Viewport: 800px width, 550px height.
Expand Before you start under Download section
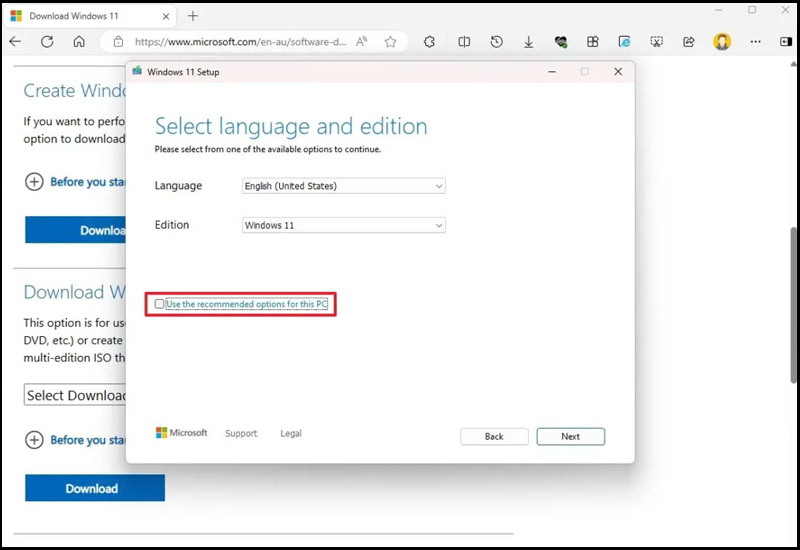pos(34,440)
